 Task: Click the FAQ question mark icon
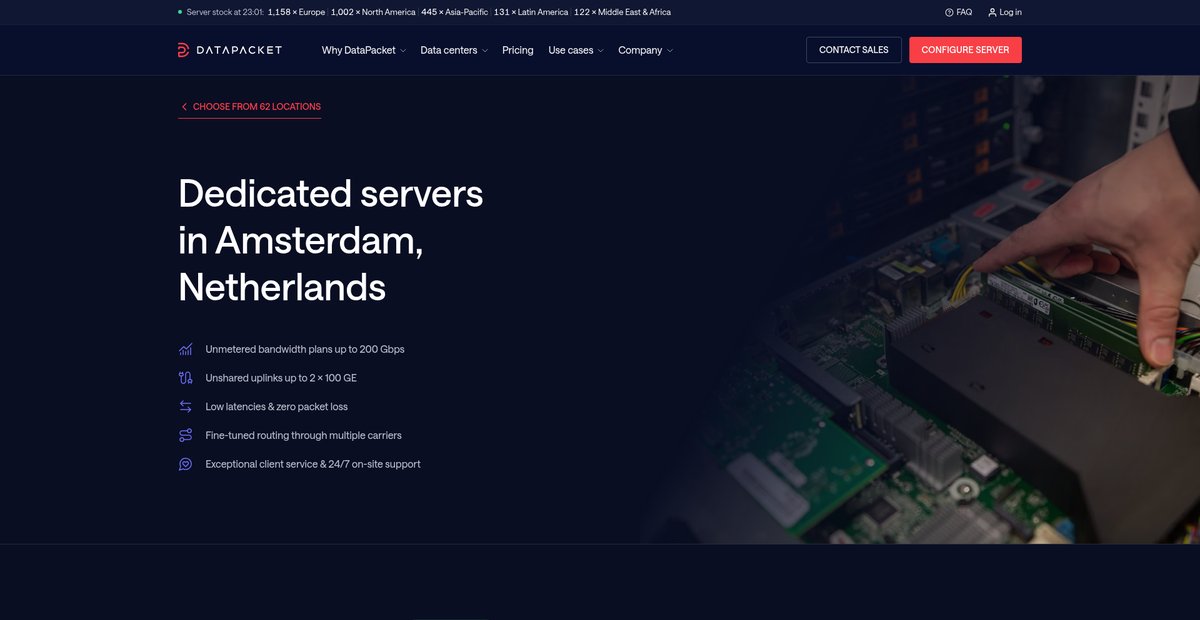pos(949,12)
